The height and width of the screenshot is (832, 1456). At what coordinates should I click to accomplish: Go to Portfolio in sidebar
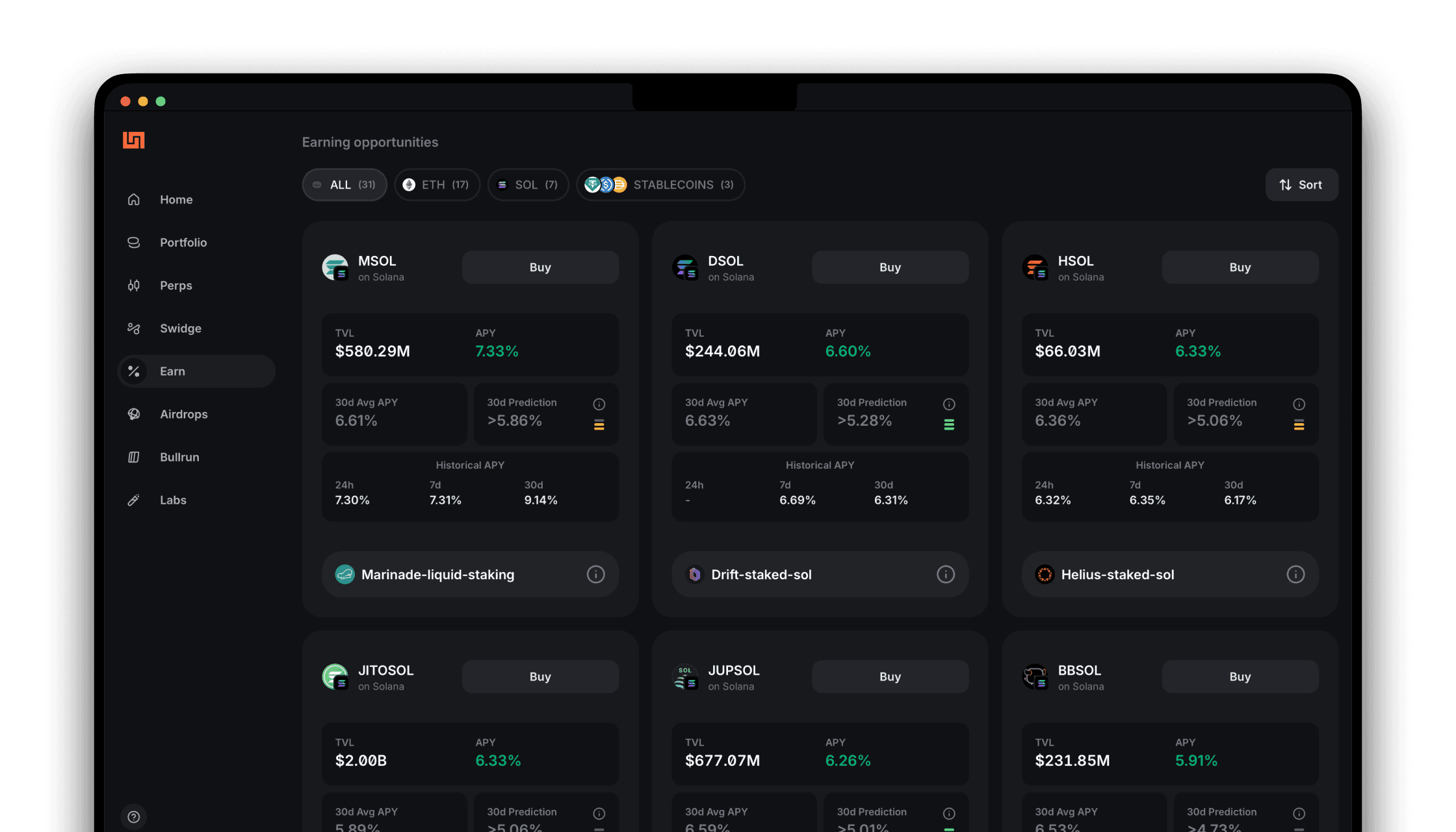[183, 242]
